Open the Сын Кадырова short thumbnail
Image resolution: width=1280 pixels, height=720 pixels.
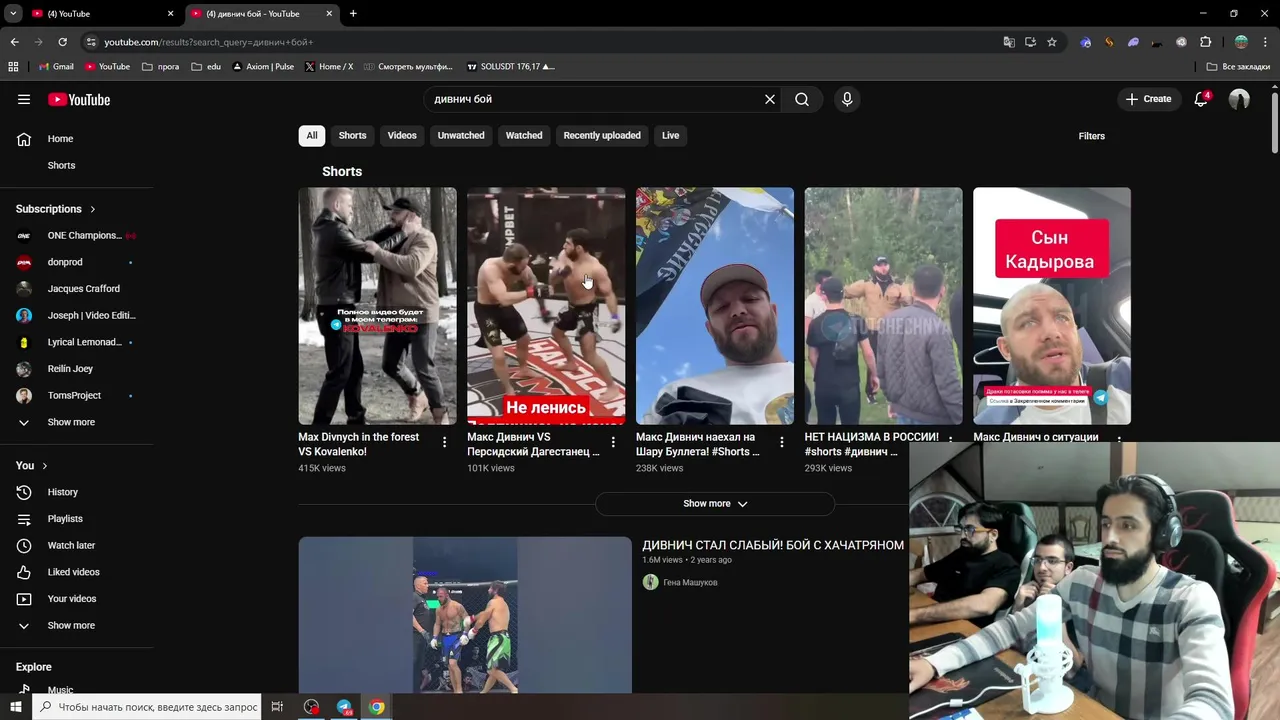click(1052, 306)
